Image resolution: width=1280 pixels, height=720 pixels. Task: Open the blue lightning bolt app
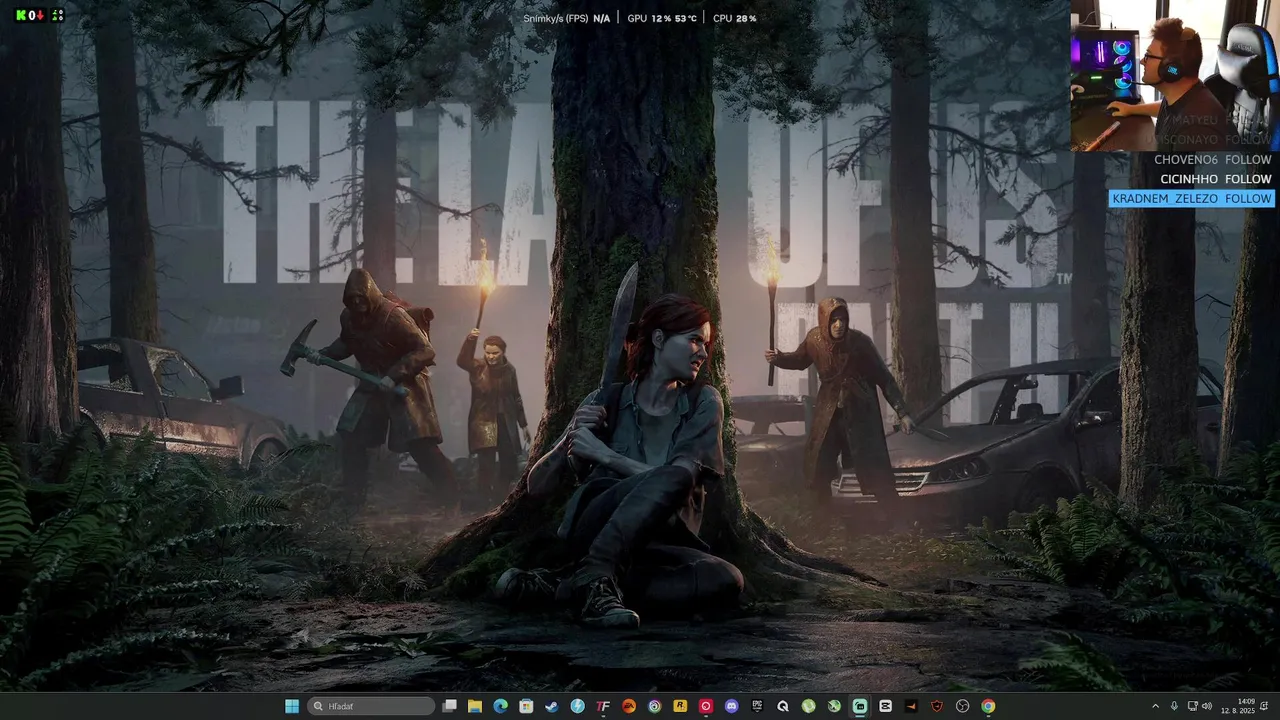coord(577,706)
